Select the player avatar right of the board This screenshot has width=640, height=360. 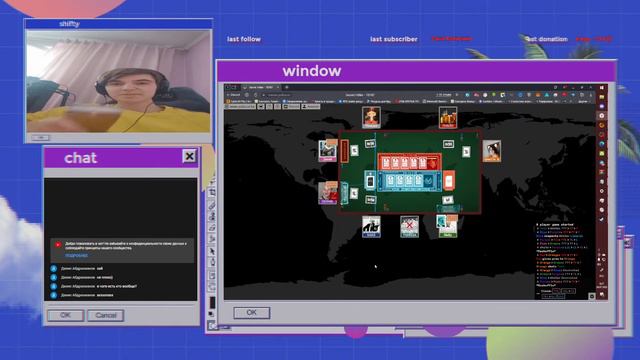(x=491, y=151)
